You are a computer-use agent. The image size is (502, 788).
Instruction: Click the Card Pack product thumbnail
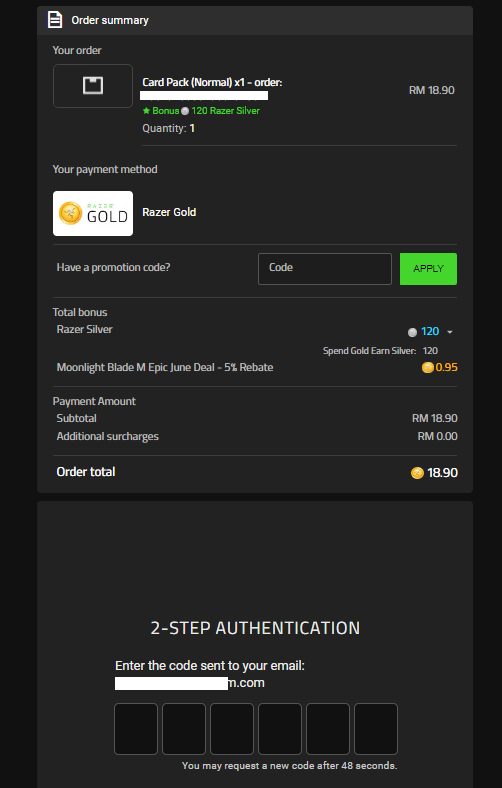[93, 86]
